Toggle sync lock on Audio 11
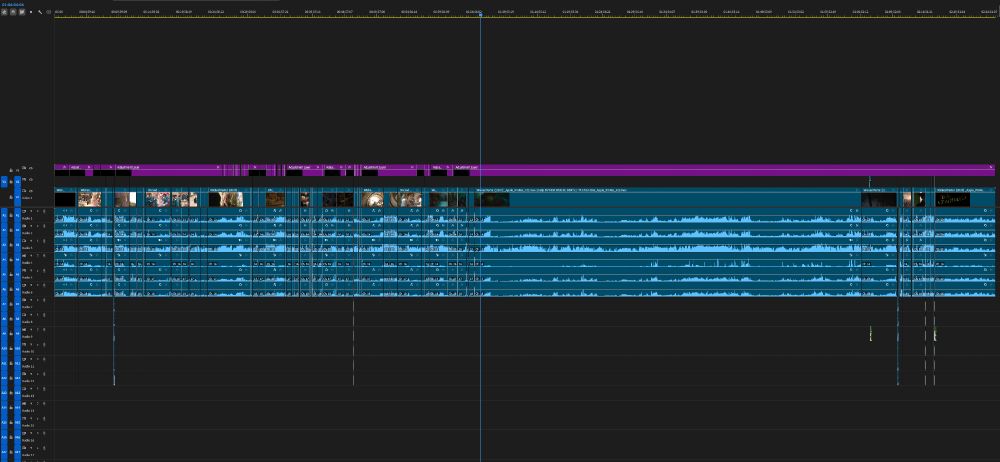The image size is (1000, 462). (24, 359)
